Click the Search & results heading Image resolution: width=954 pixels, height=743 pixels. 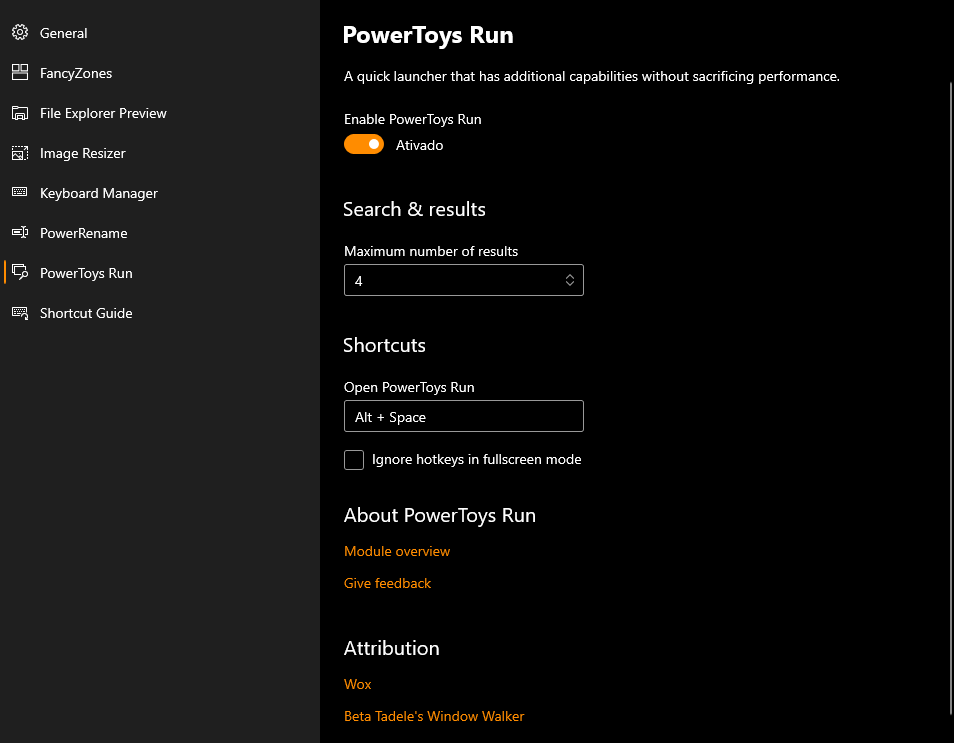pyautogui.click(x=414, y=209)
